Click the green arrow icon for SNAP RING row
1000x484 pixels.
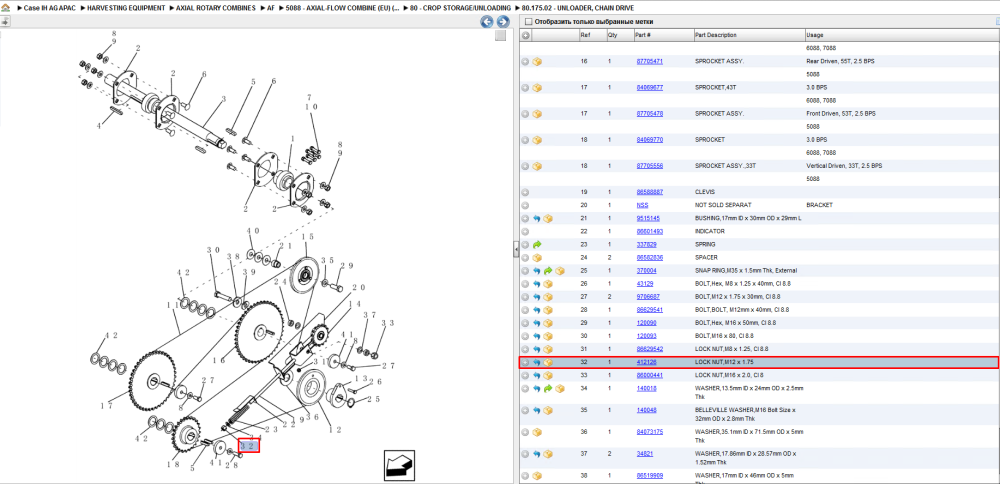point(548,271)
